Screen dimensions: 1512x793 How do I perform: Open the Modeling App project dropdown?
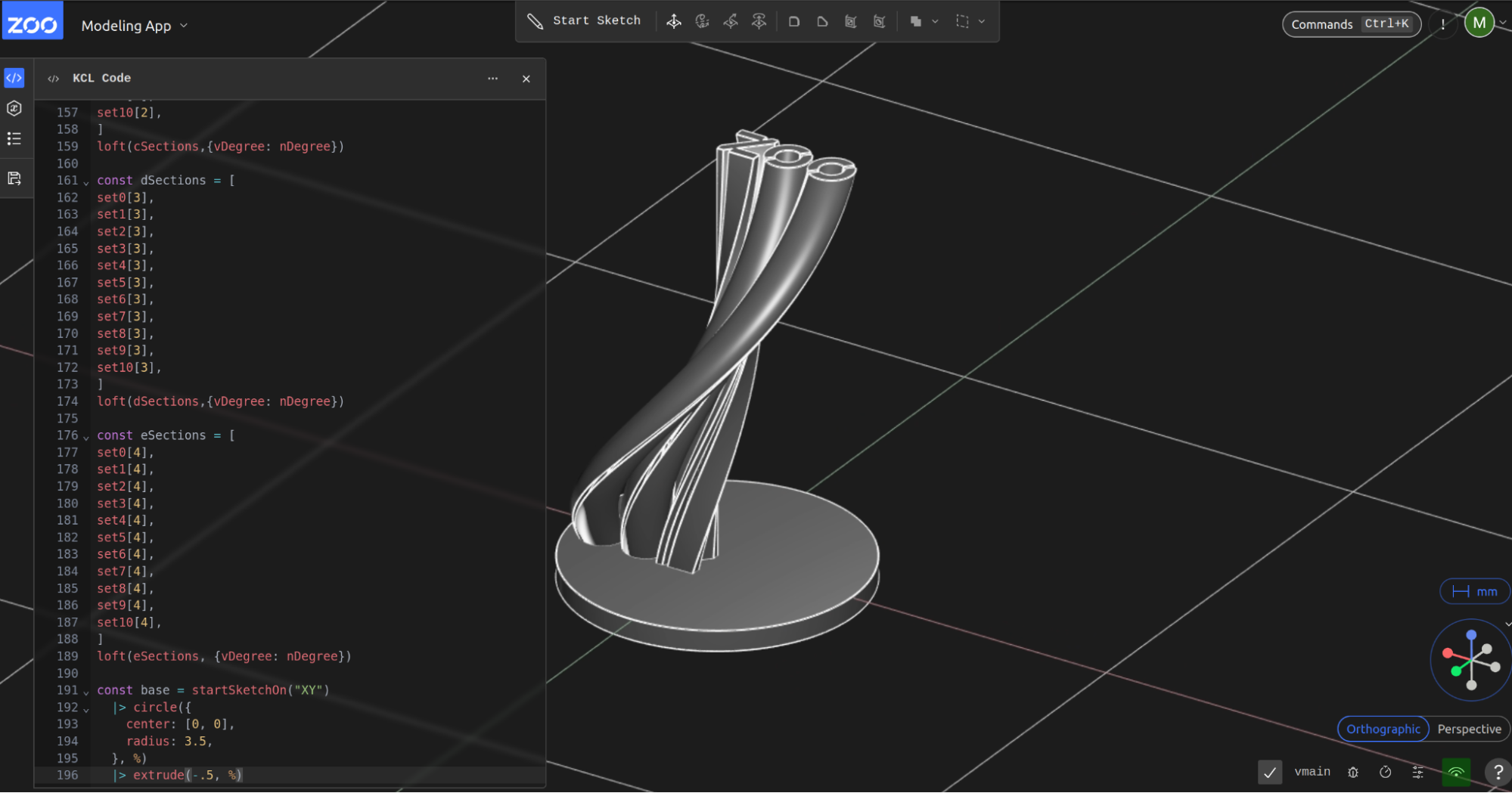point(133,25)
